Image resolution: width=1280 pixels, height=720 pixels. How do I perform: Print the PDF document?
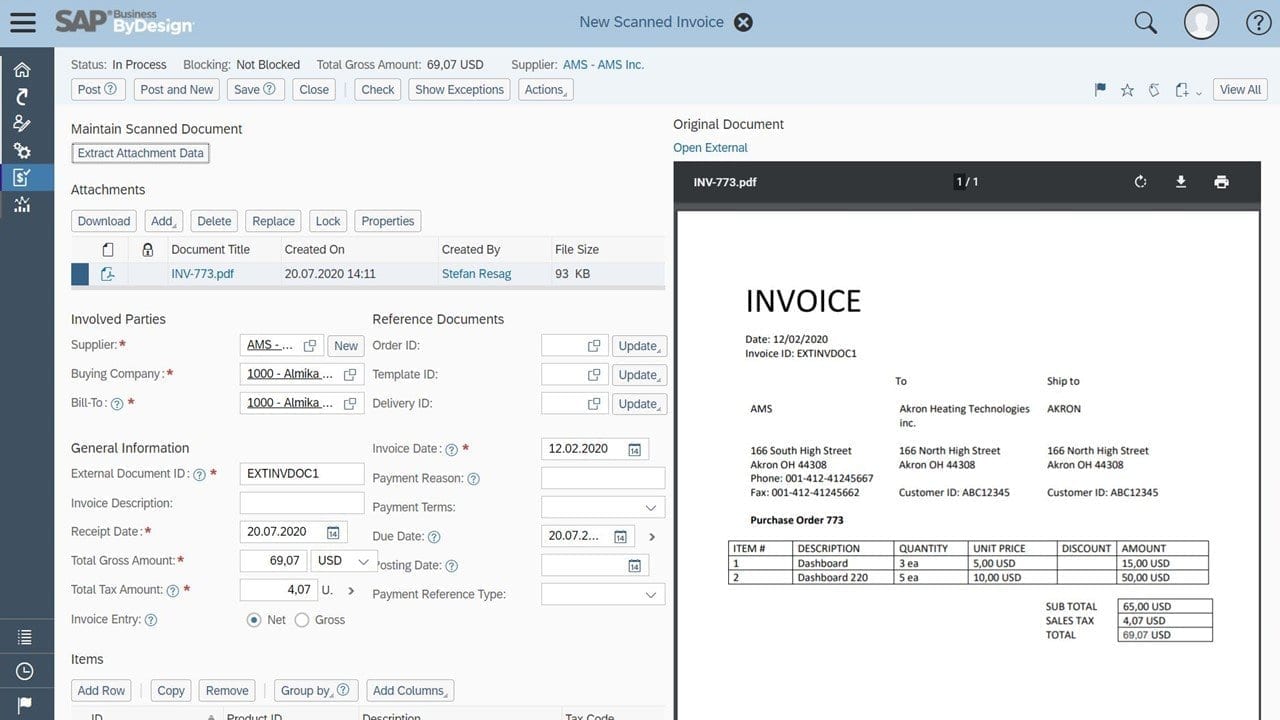pyautogui.click(x=1221, y=182)
